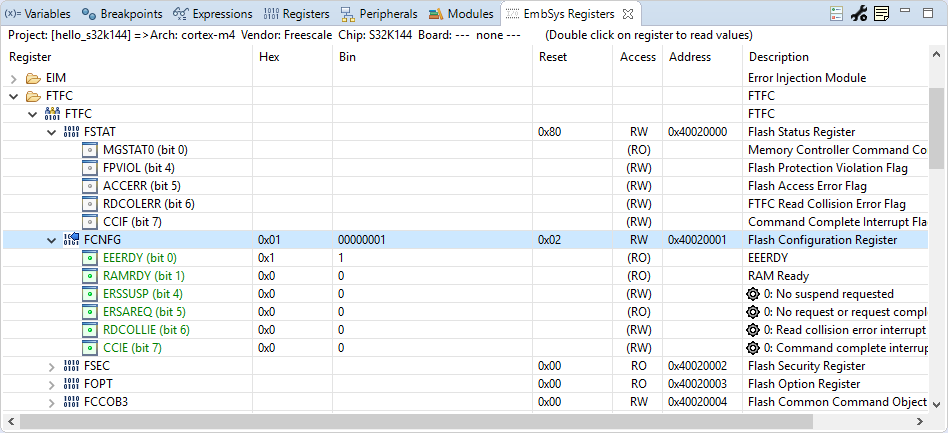The height and width of the screenshot is (433, 948).
Task: Click the RDCOLLIE bit field icon
Action: 89,330
